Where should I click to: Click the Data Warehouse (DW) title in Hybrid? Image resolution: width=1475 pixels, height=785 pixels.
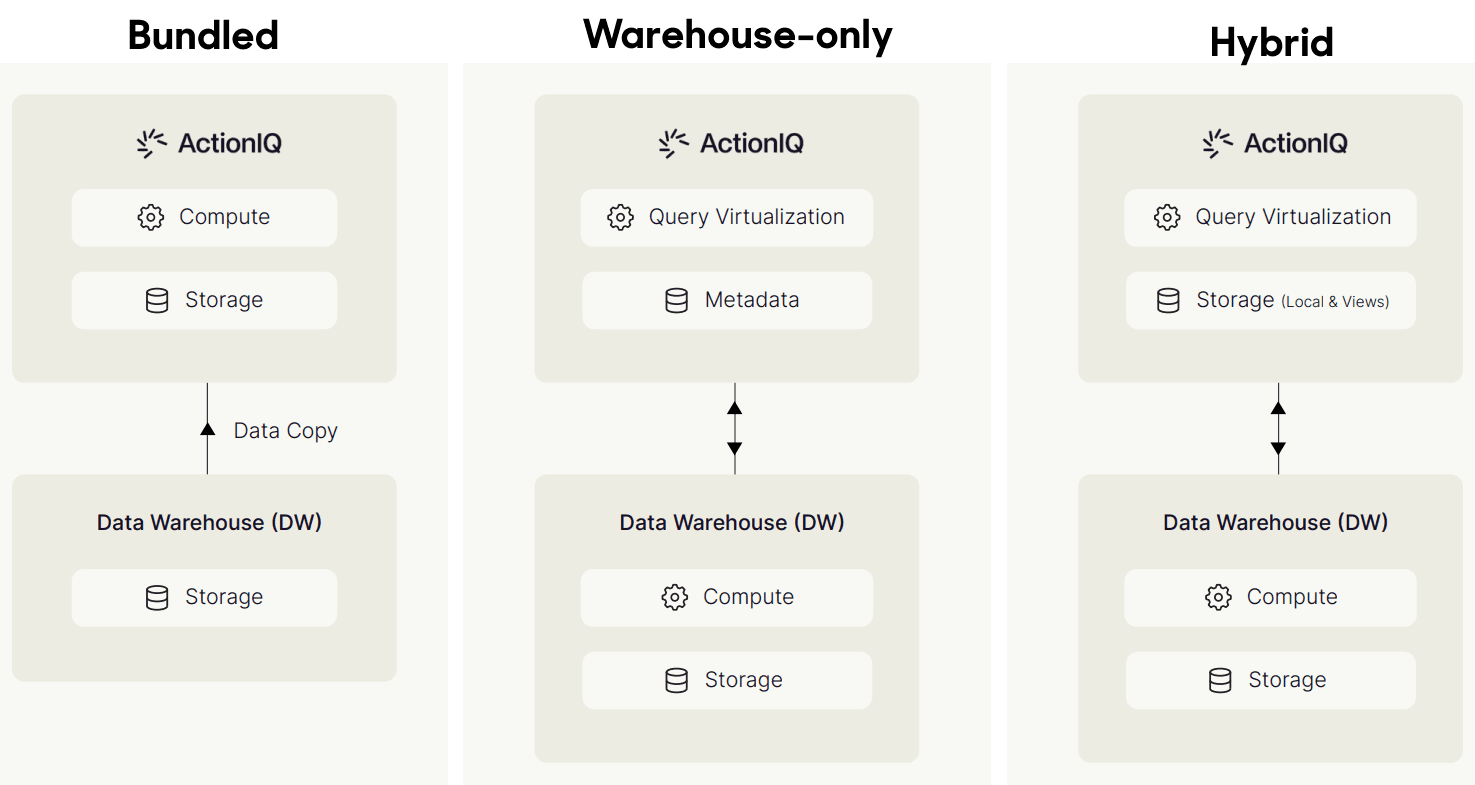pos(1275,522)
